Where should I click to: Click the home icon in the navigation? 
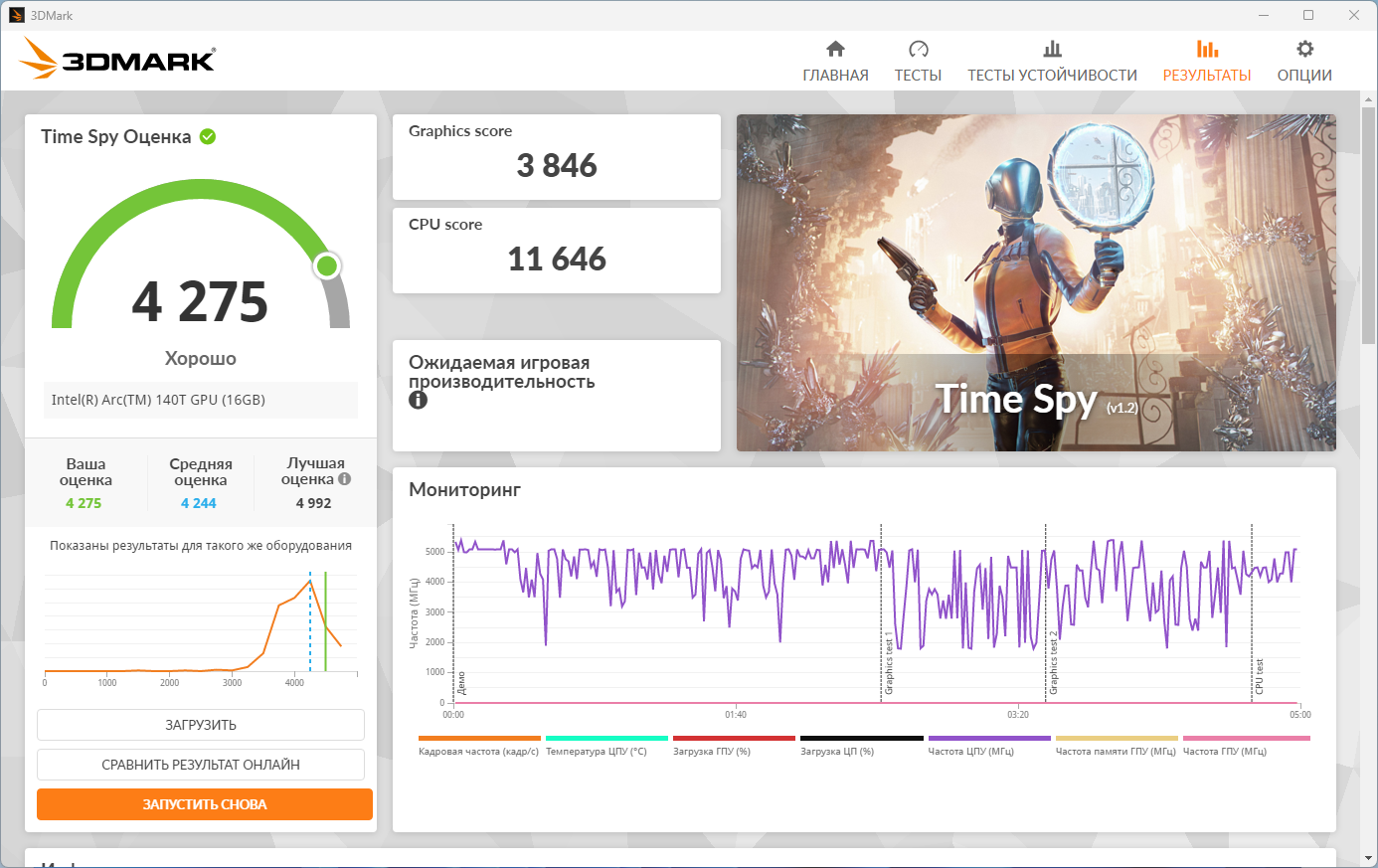[835, 49]
